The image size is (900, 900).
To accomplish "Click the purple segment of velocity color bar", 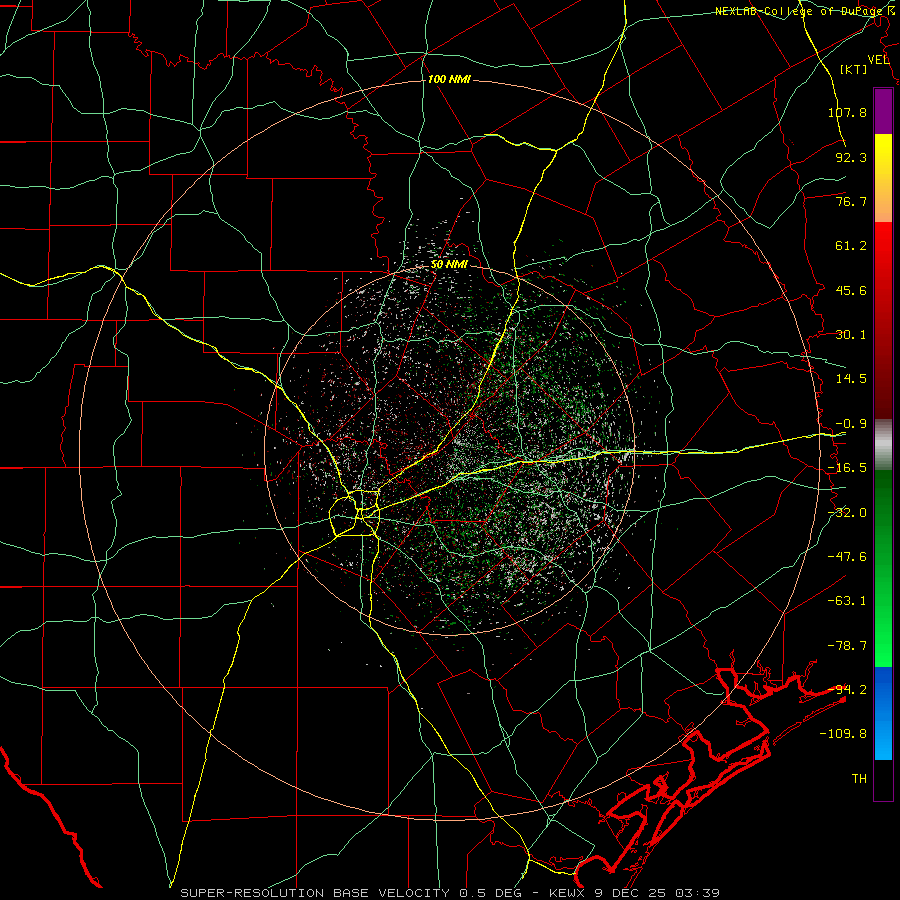I will click(x=883, y=111).
